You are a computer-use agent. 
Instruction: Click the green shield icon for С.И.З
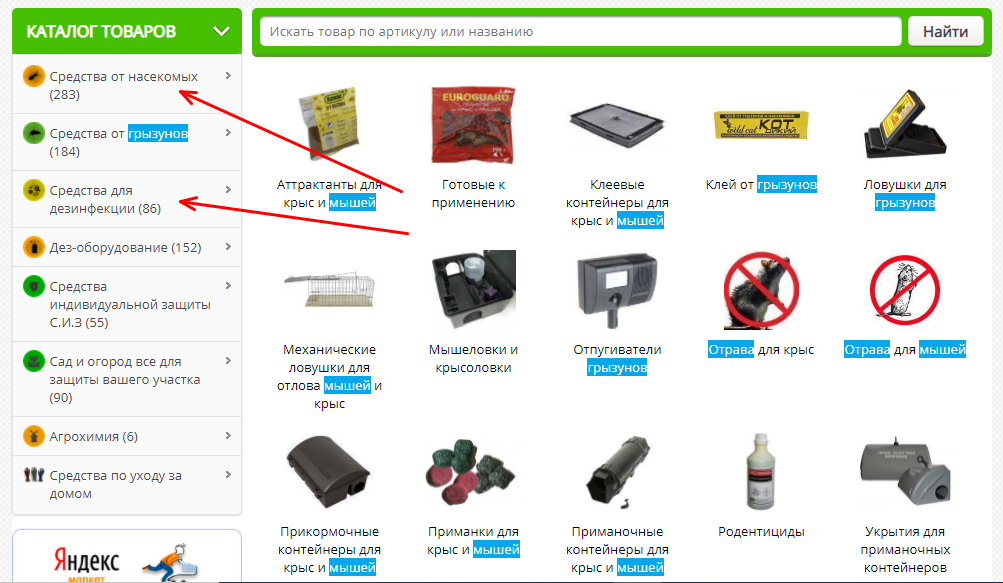tap(34, 286)
